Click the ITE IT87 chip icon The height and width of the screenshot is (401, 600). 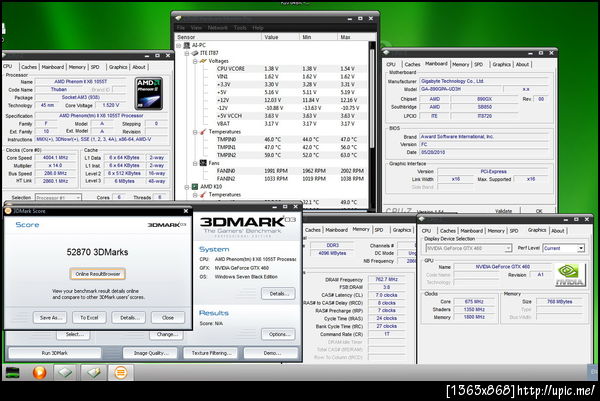coord(195,53)
